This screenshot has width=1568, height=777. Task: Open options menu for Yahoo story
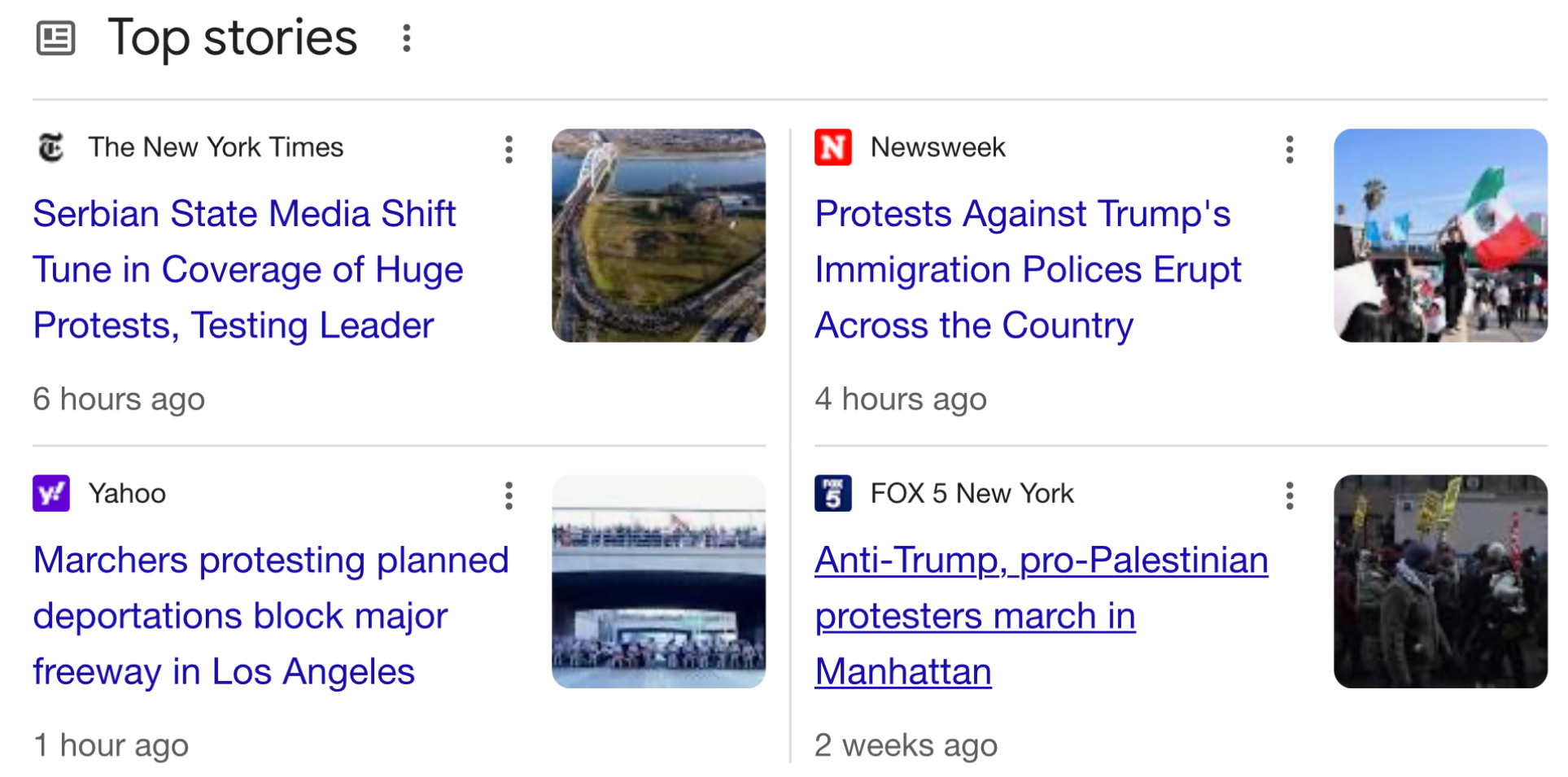(509, 495)
